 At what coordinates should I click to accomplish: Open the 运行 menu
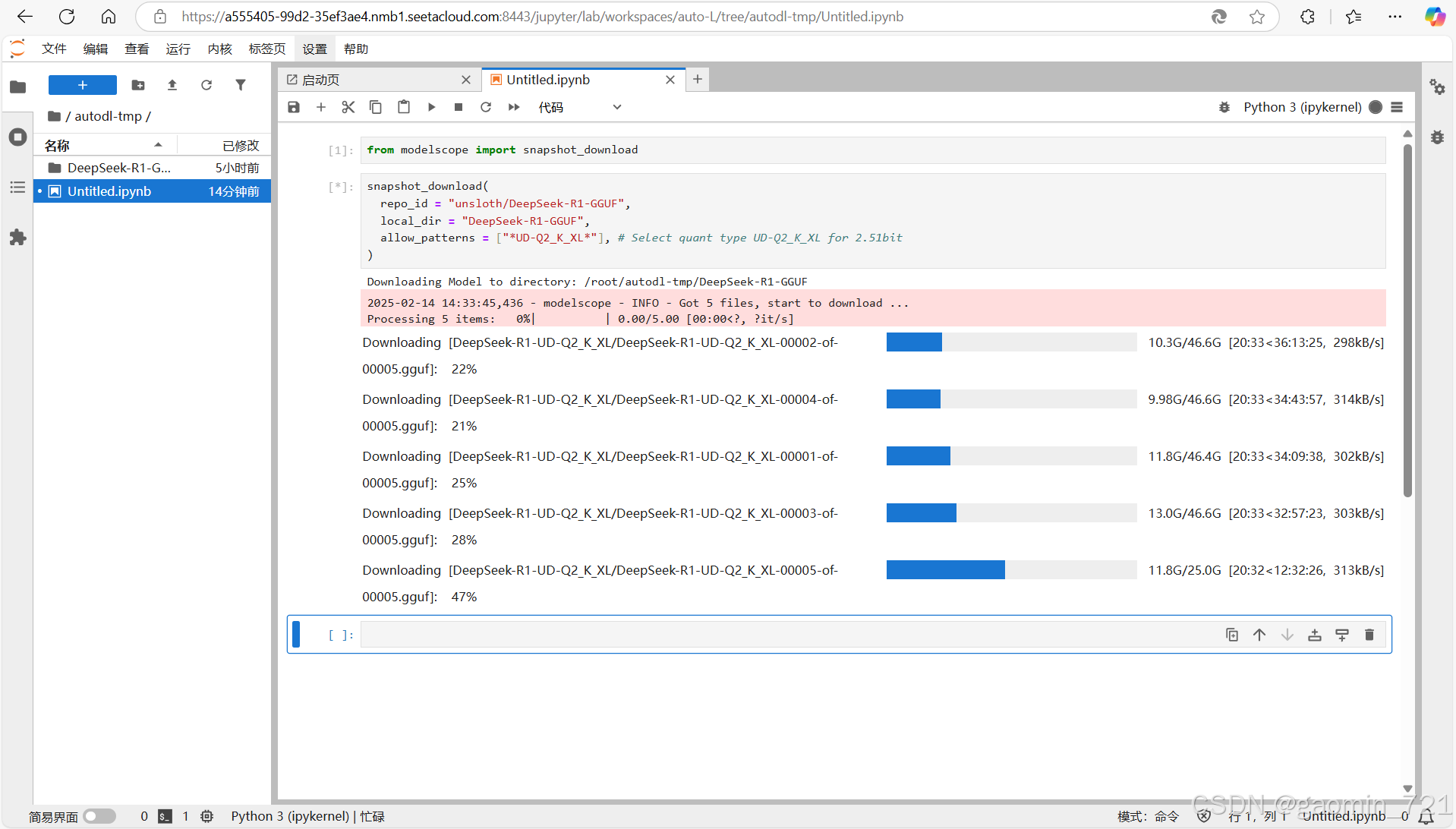click(178, 49)
